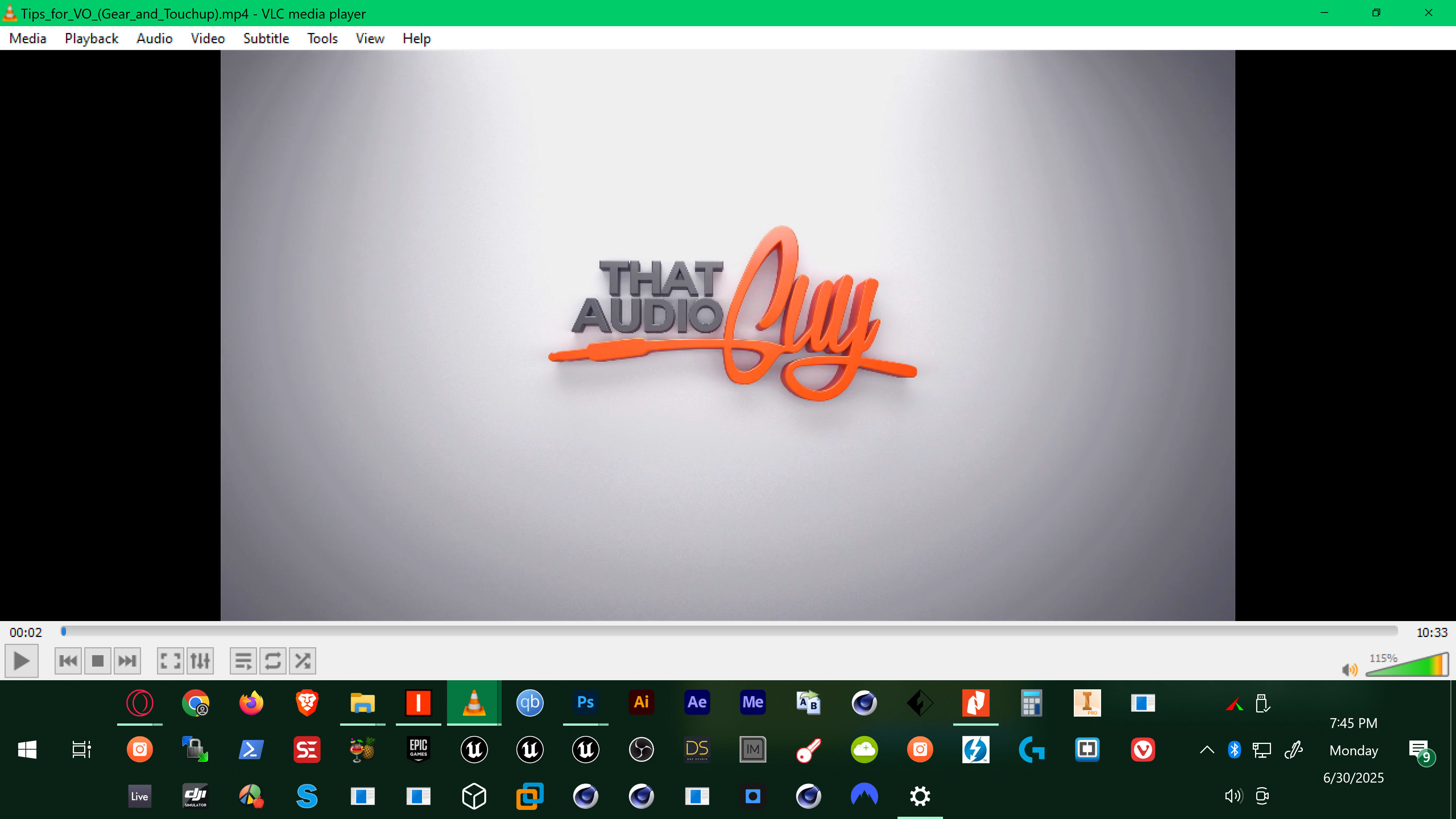Open After Effects from the taskbar
Viewport: 1456px width, 819px height.
tap(697, 703)
